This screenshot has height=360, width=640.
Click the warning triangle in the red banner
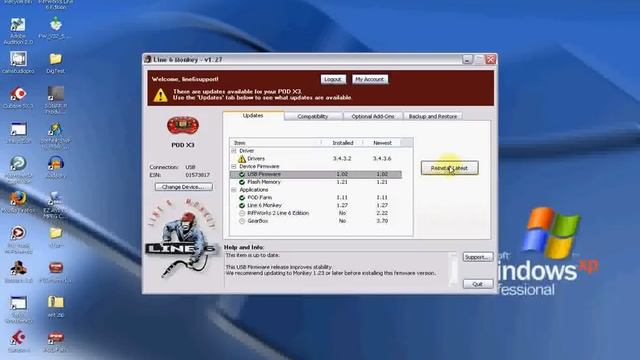click(160, 95)
